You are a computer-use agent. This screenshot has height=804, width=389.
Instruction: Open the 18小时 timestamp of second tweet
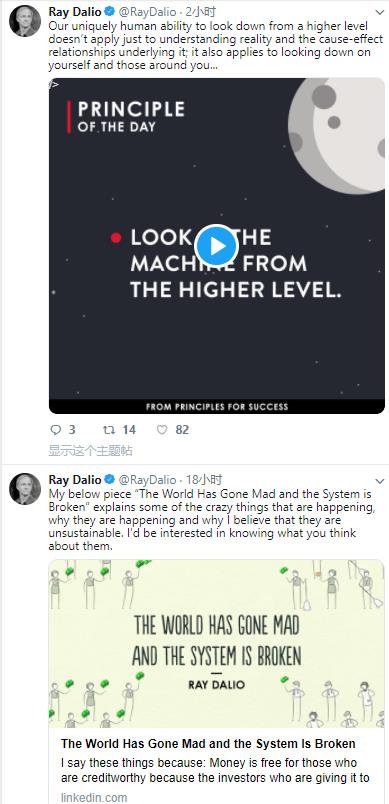(204, 480)
